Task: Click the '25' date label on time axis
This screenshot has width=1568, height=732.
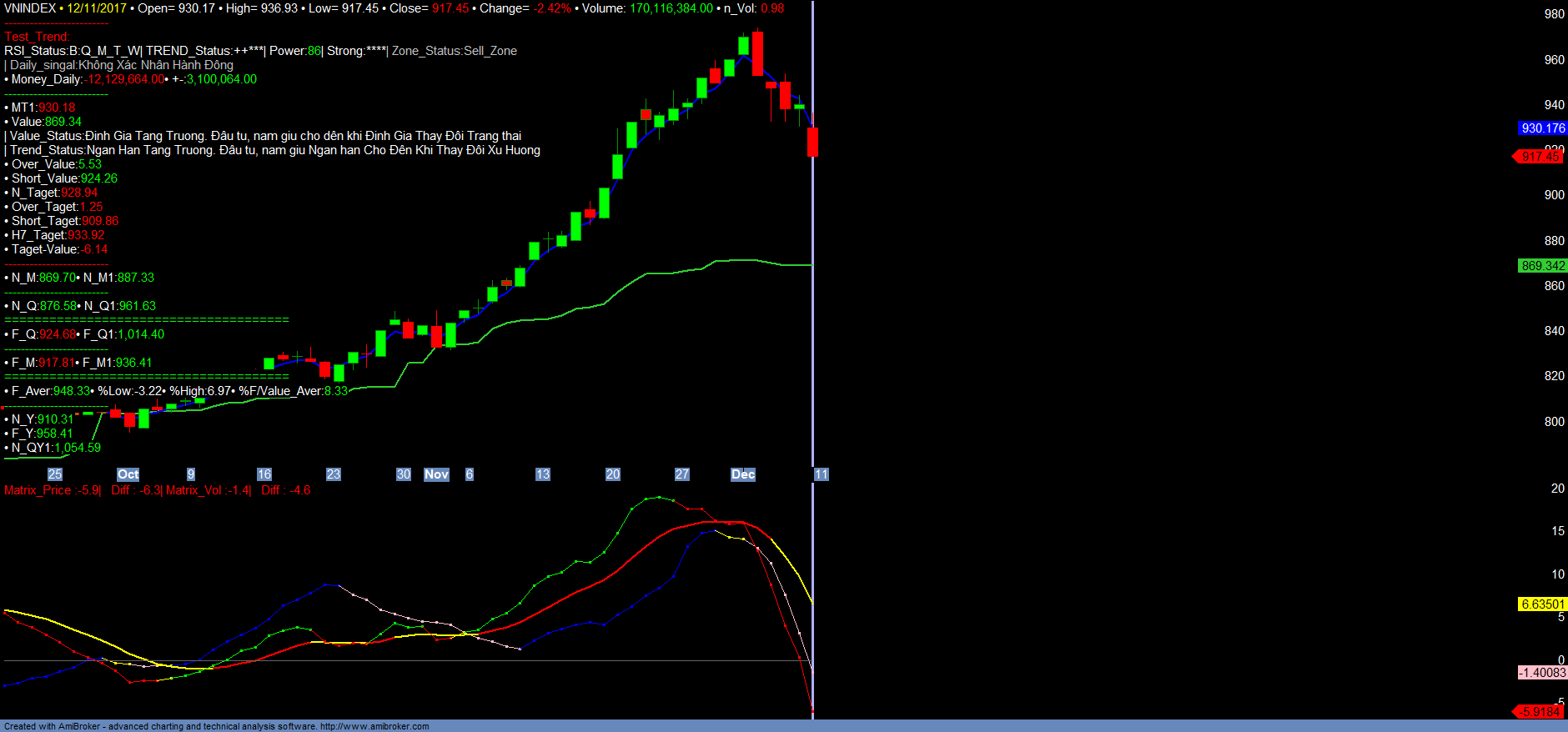Action: 55,474
